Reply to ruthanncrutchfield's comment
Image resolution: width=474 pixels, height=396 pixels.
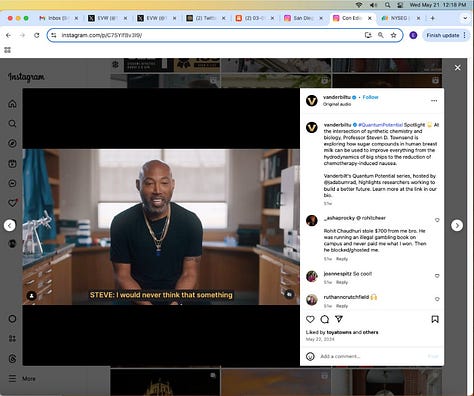point(342,306)
